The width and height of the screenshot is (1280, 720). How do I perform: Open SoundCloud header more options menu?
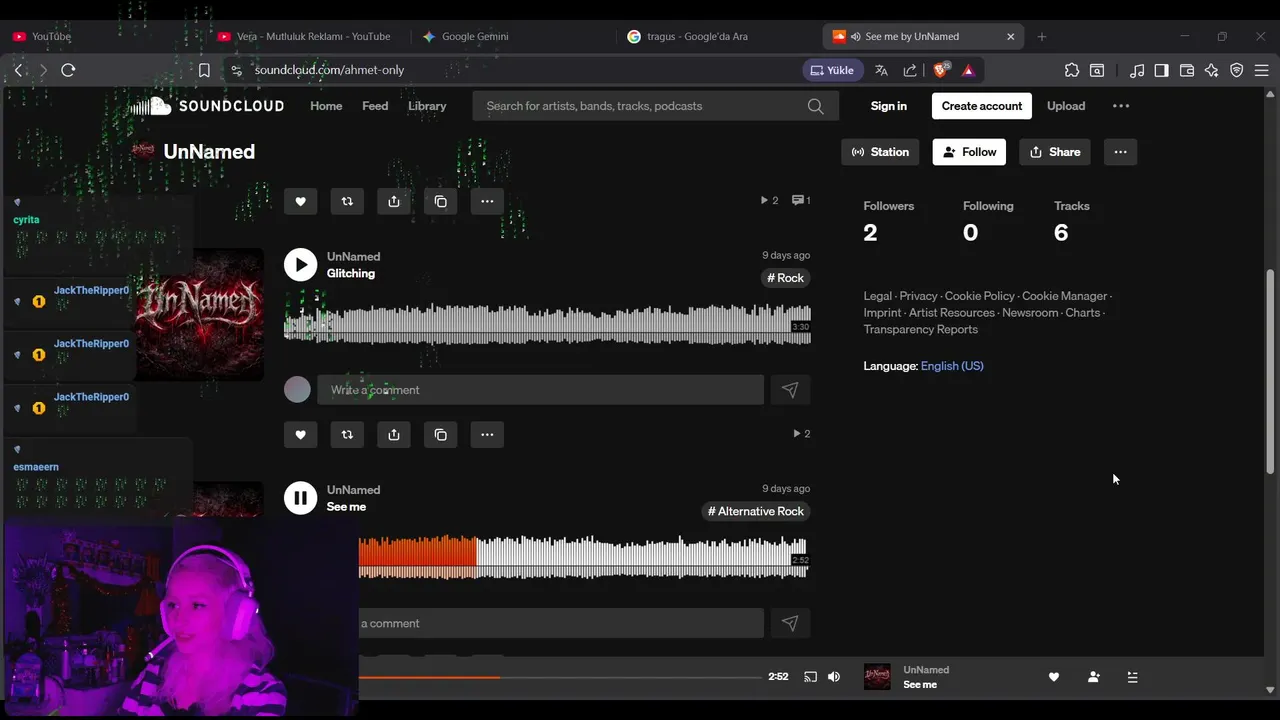pyautogui.click(x=1121, y=106)
